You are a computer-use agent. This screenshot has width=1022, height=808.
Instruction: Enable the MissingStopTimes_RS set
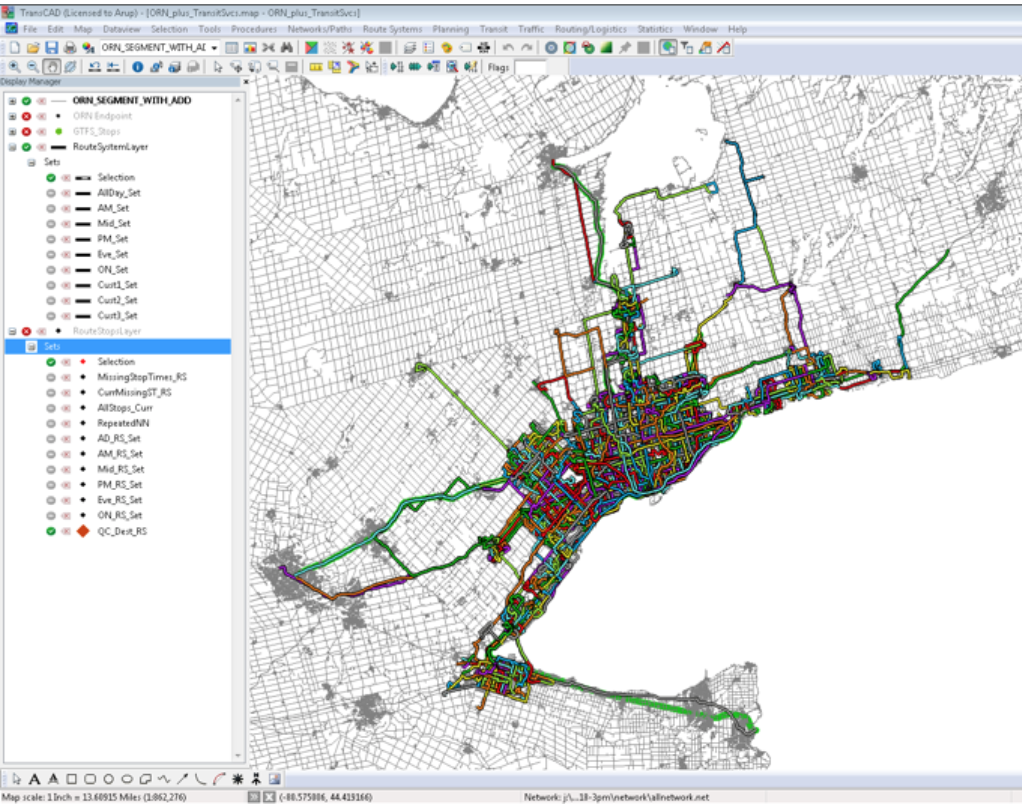tap(51, 377)
